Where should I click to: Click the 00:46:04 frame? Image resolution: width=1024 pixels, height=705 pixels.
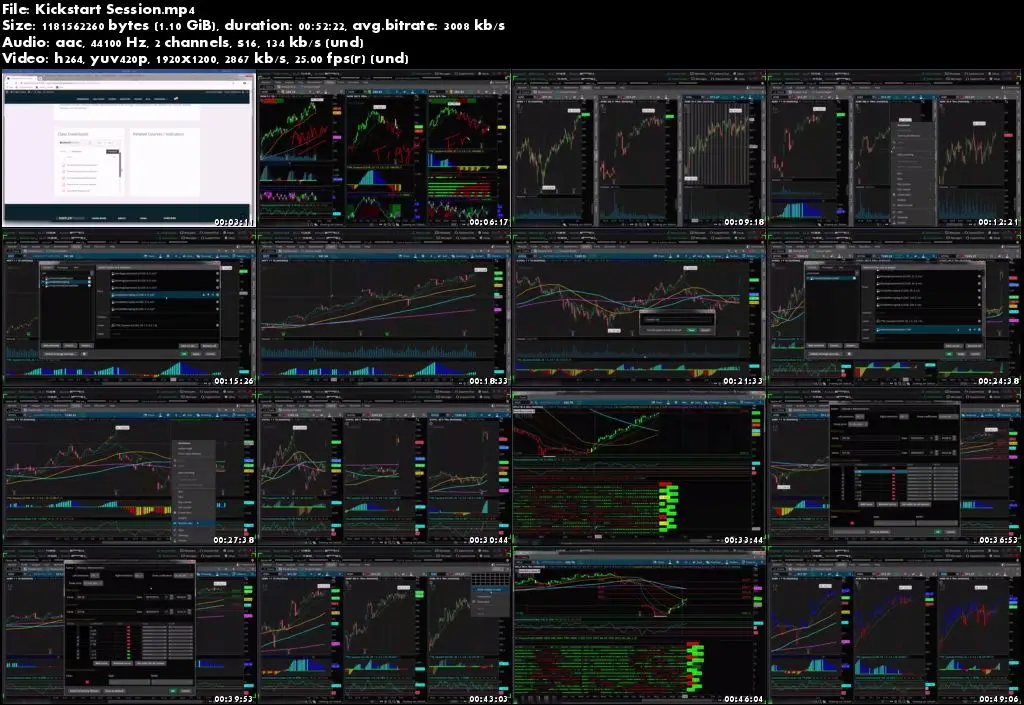pyautogui.click(x=639, y=627)
